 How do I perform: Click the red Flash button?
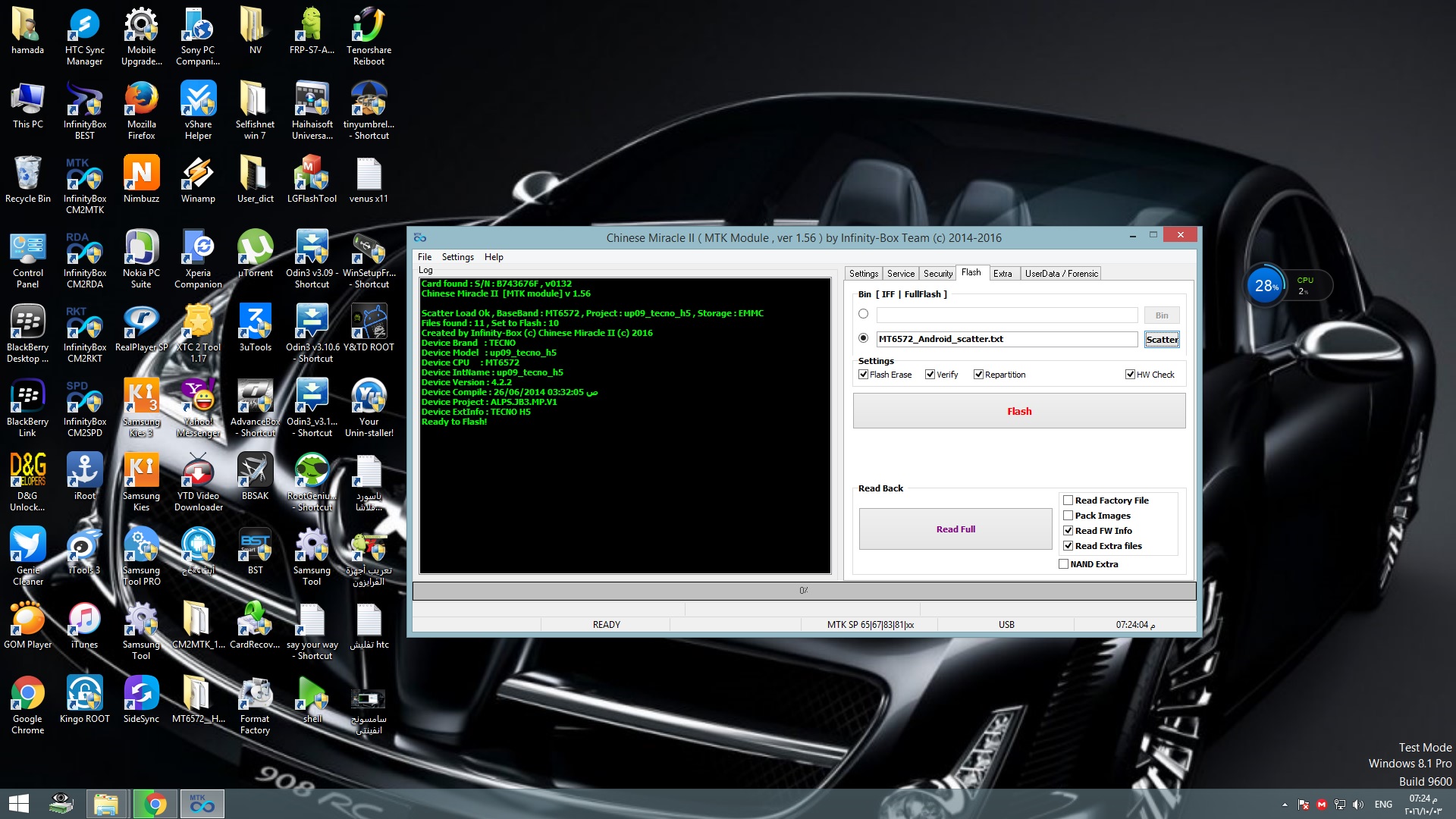[1019, 411]
